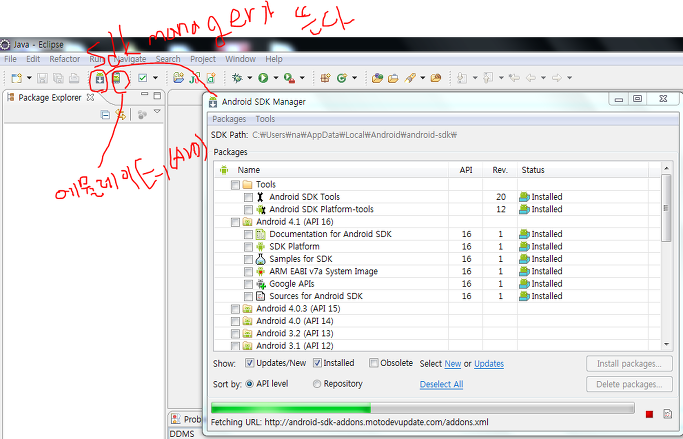The image size is (683, 439).
Task: Click the Delete packages button
Action: coord(629,384)
